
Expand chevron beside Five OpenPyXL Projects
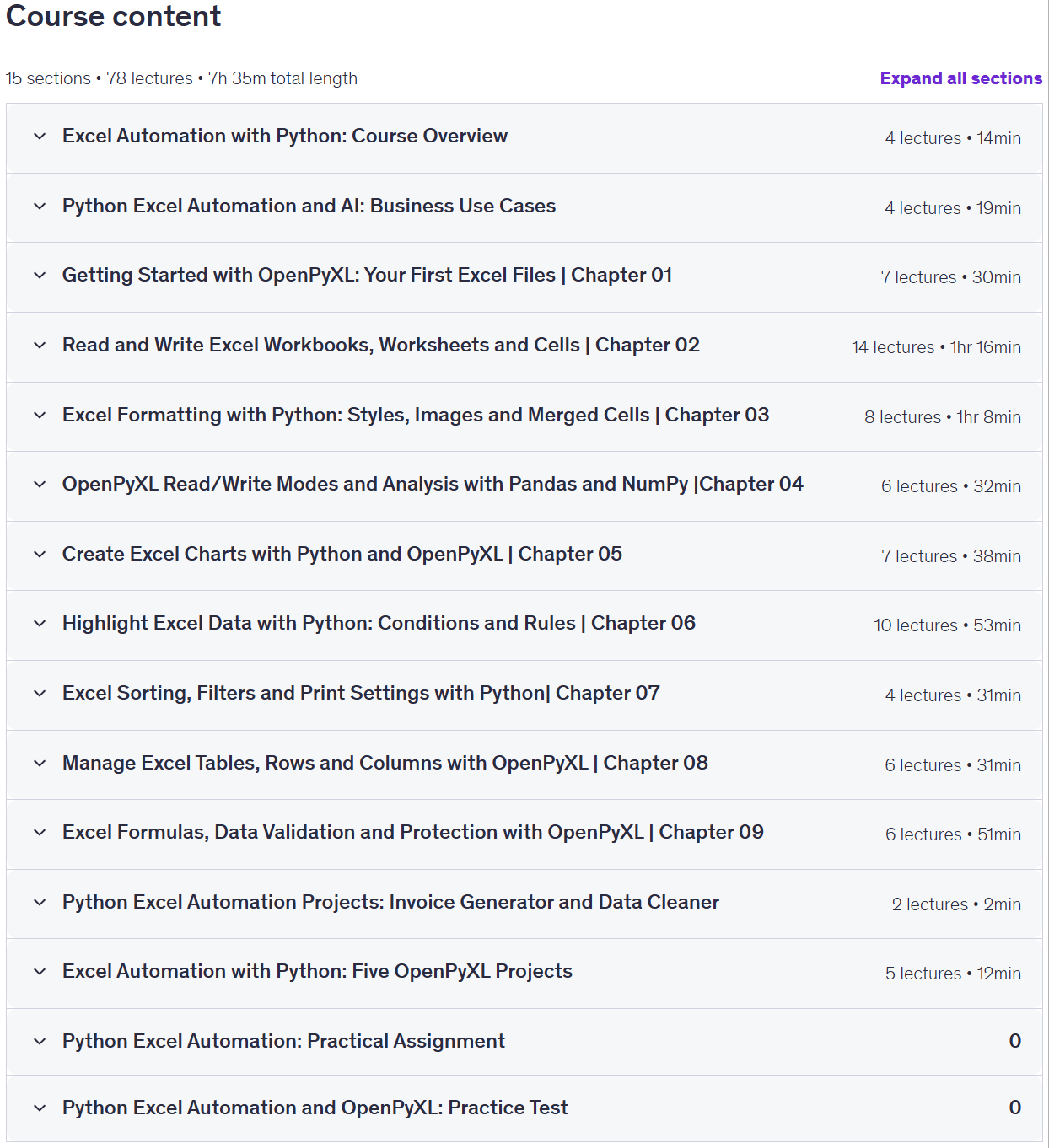click(x=40, y=972)
